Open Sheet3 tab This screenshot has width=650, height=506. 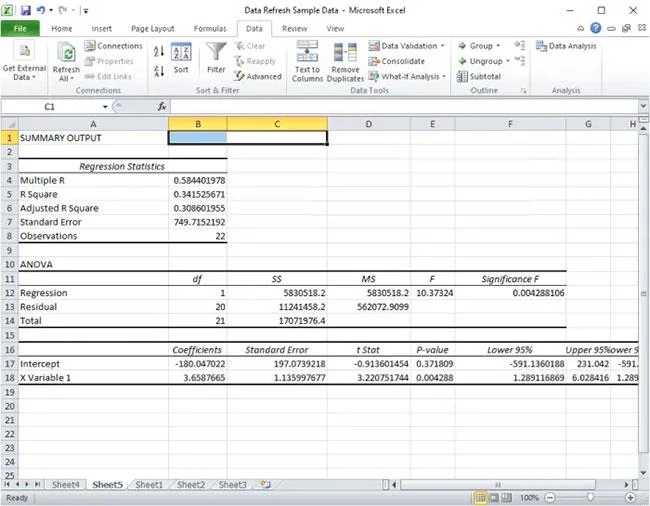click(x=233, y=484)
